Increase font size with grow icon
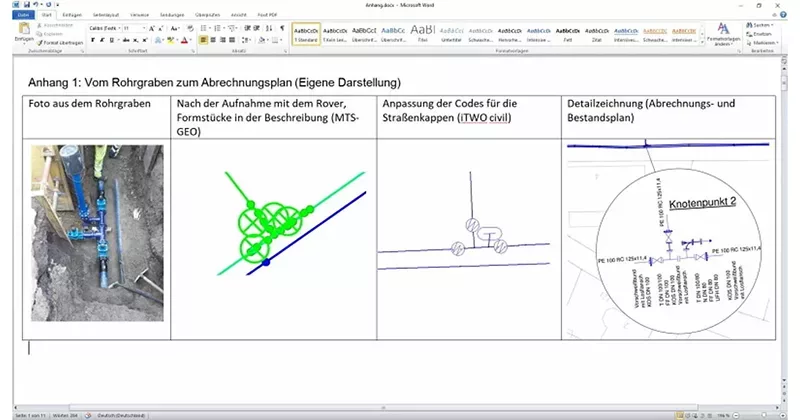The height and width of the screenshot is (420, 800). 152,29
